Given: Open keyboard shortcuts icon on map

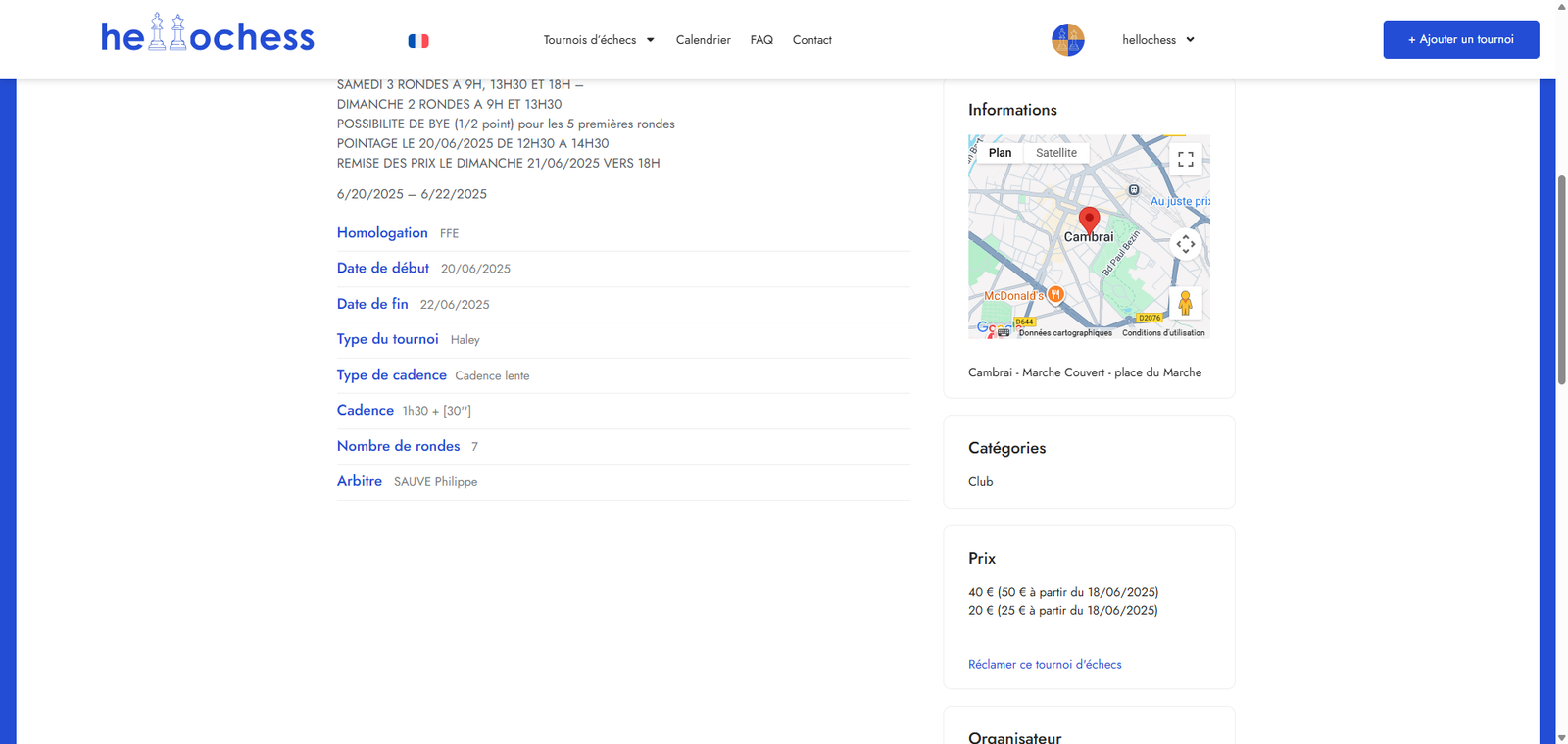Looking at the screenshot, I should click(x=1004, y=332).
